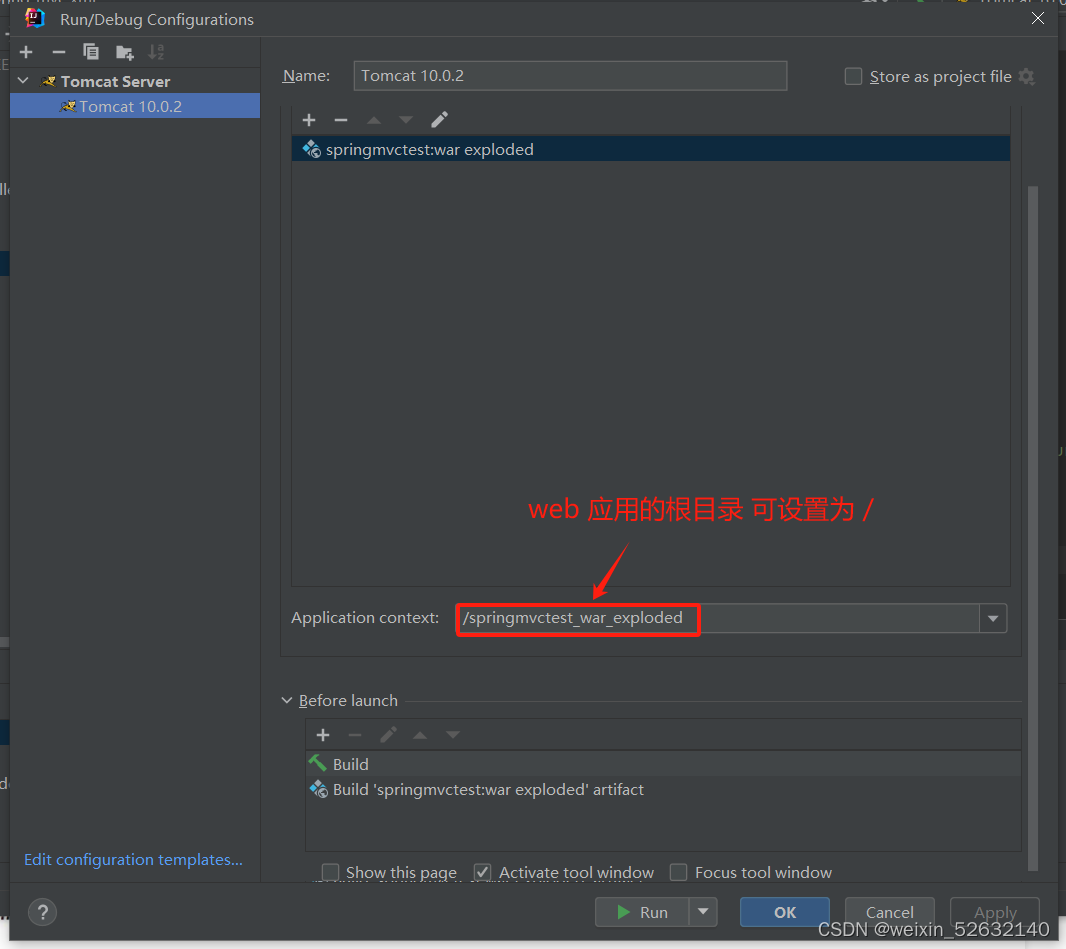This screenshot has height=949, width=1066.
Task: Add a Before launch task
Action: point(323,735)
